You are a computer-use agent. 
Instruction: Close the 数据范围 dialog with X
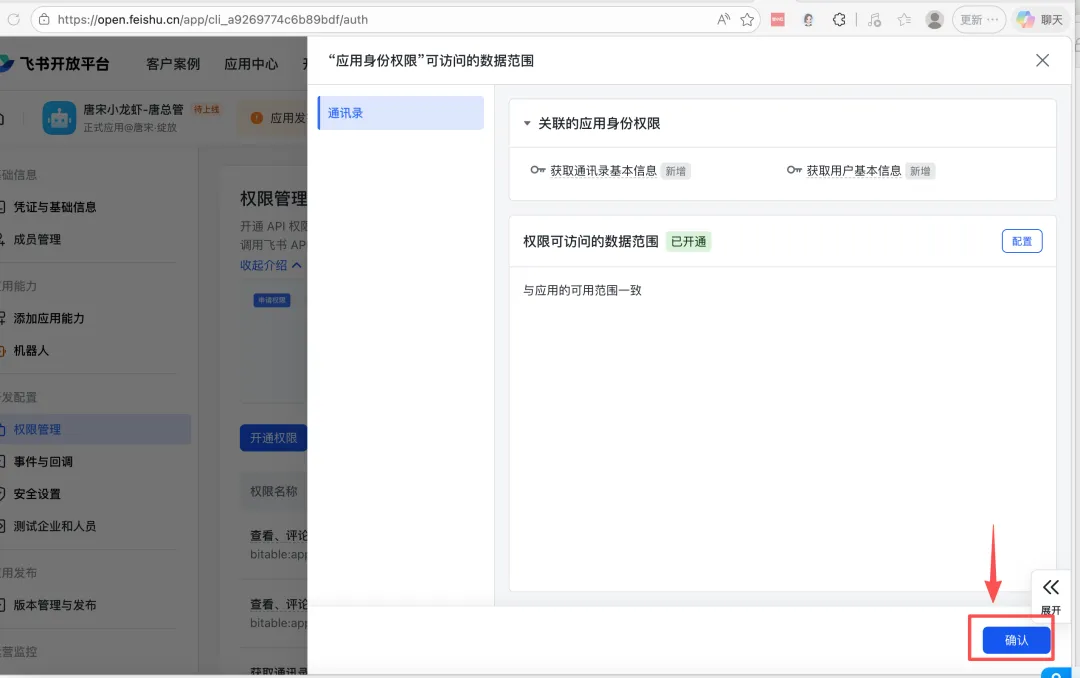pos(1042,60)
